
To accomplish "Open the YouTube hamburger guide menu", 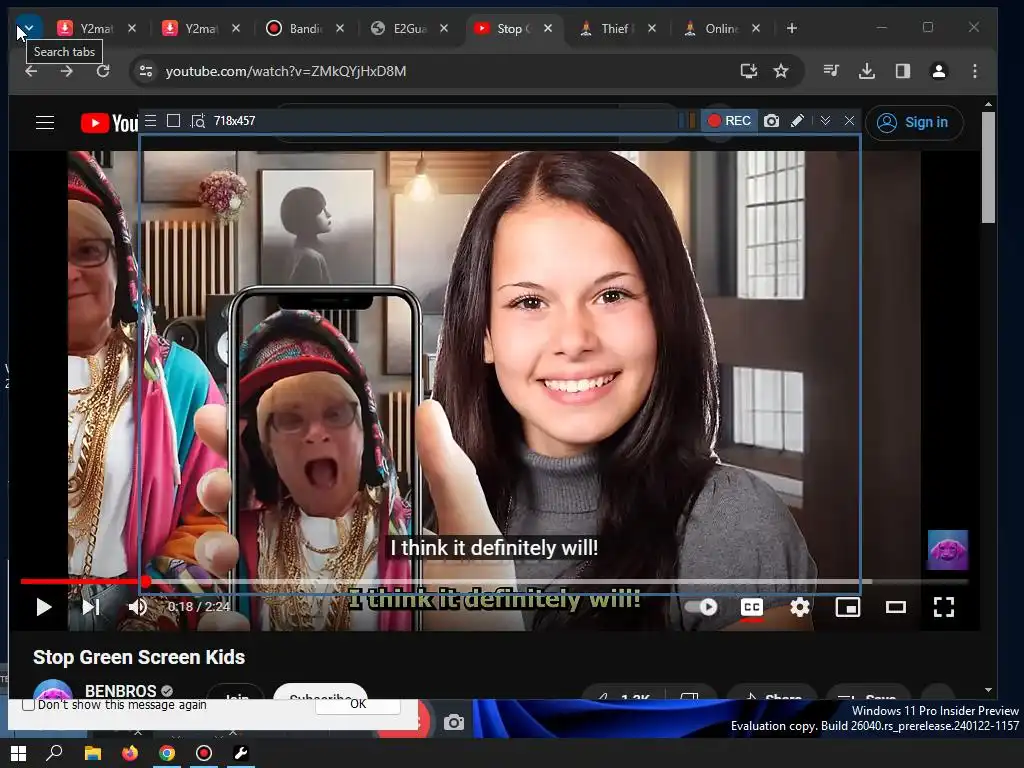I will [45, 122].
